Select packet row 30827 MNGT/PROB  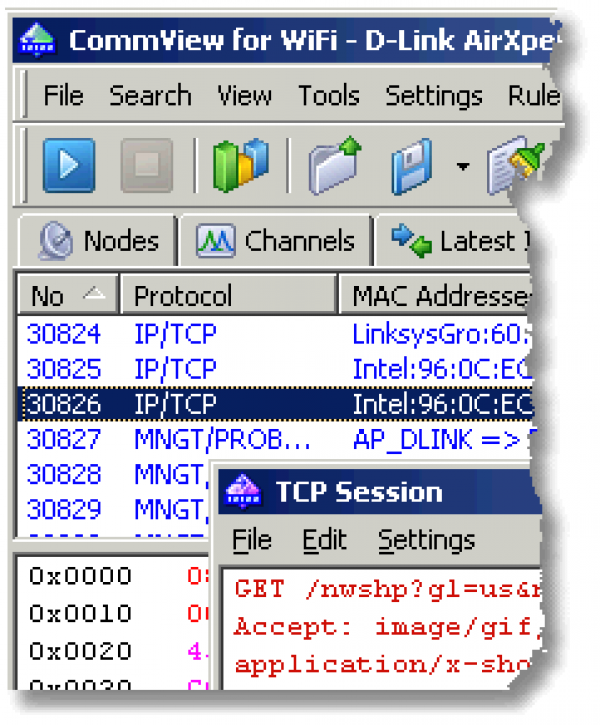click(275, 439)
